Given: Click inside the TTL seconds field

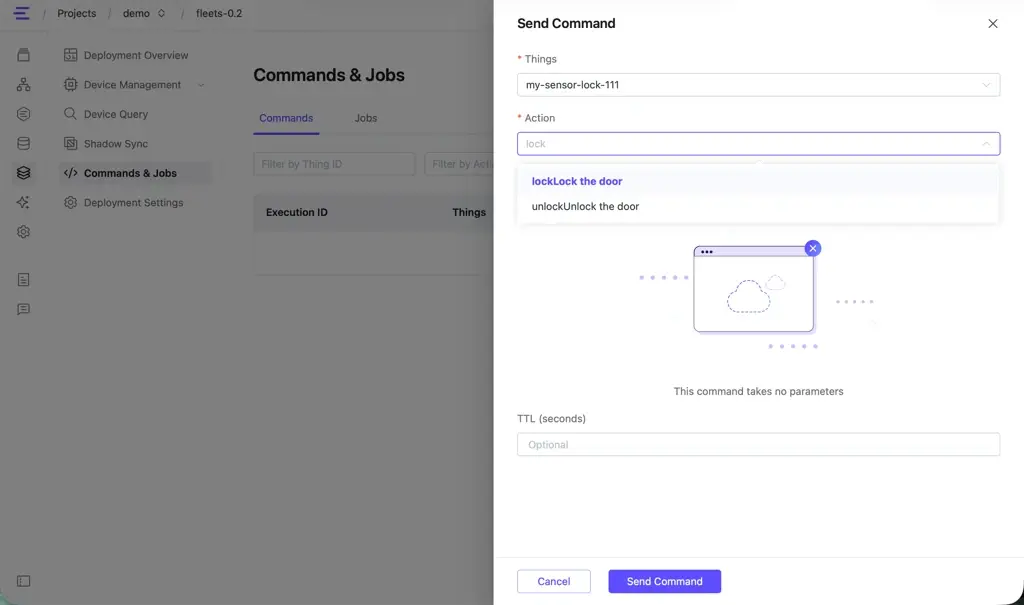Looking at the screenshot, I should pos(758,444).
